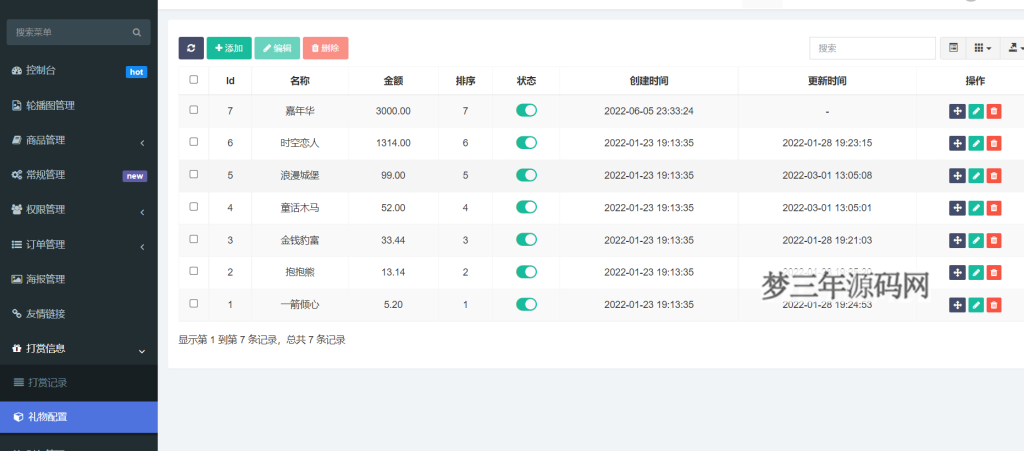Delete the 金钱豹富 row with trash icon
1024x451 pixels.
click(x=993, y=240)
